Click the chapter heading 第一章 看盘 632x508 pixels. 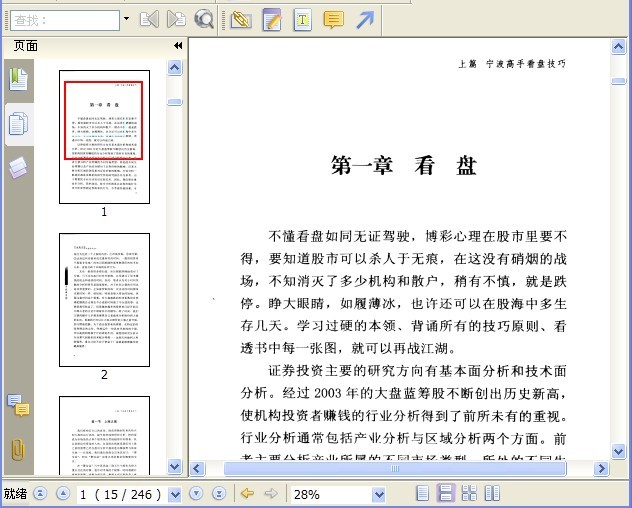403,165
